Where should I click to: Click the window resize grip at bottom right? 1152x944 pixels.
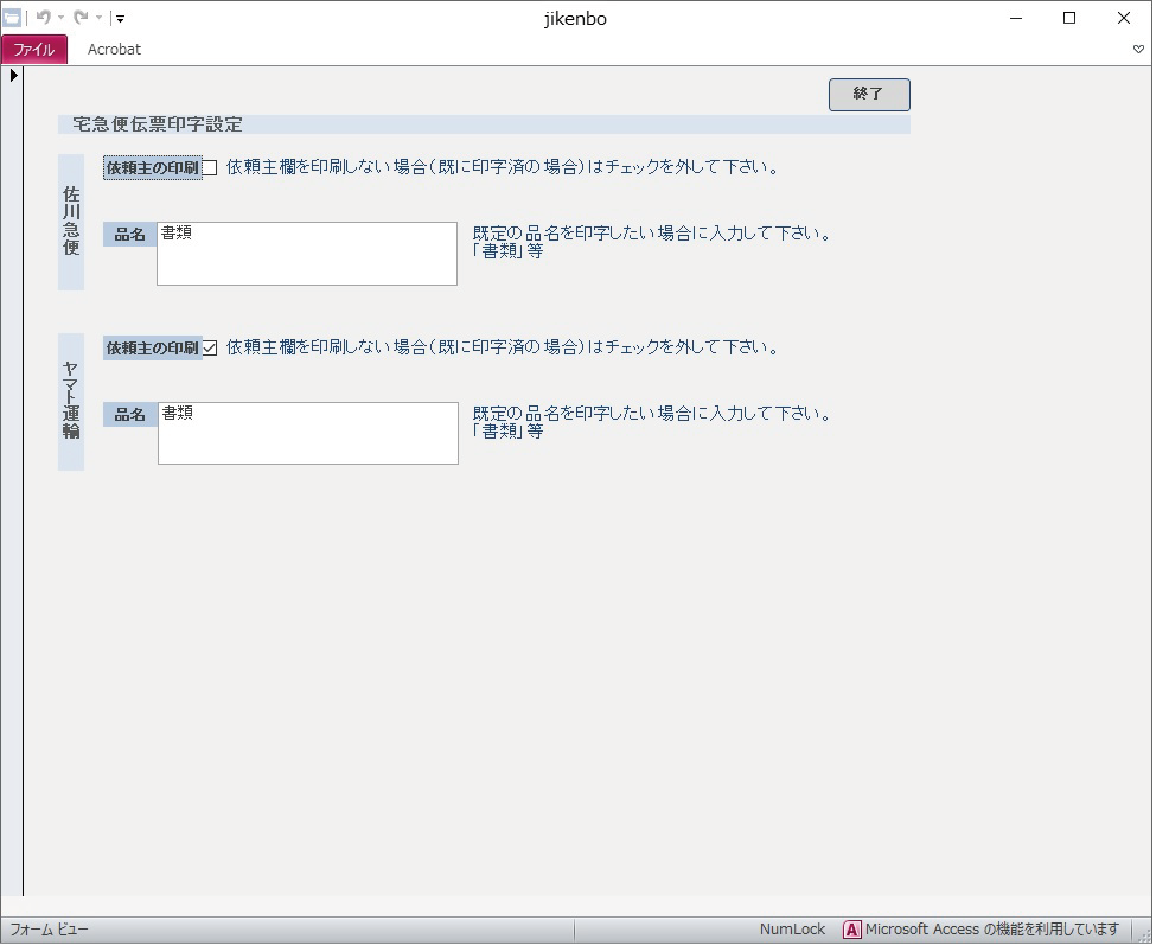tap(1143, 935)
